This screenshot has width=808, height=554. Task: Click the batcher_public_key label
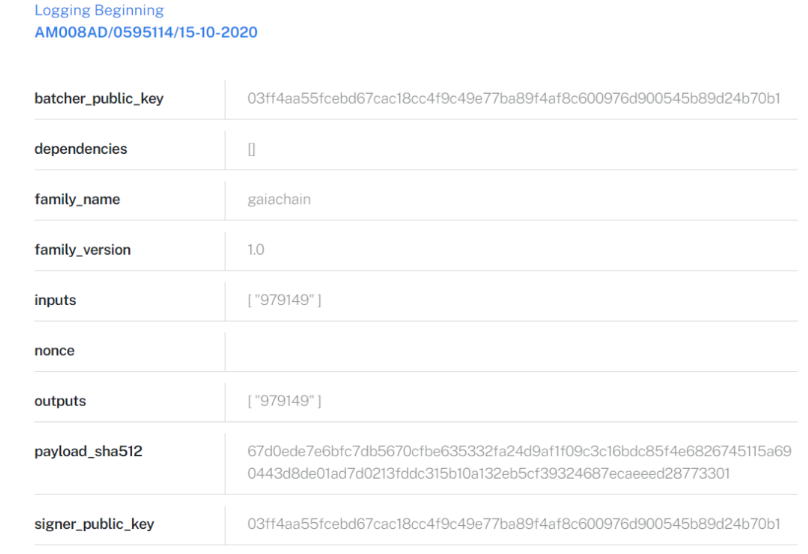pyautogui.click(x=99, y=98)
